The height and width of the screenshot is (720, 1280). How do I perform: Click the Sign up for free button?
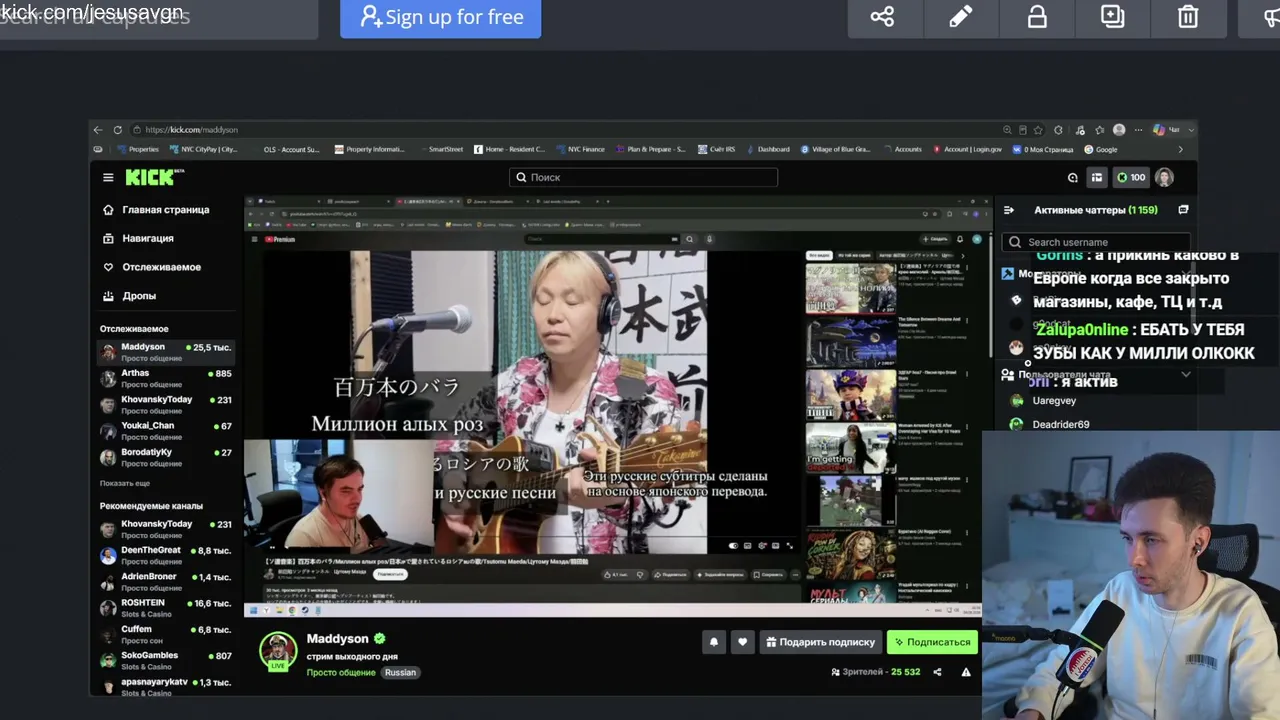pyautogui.click(x=440, y=17)
